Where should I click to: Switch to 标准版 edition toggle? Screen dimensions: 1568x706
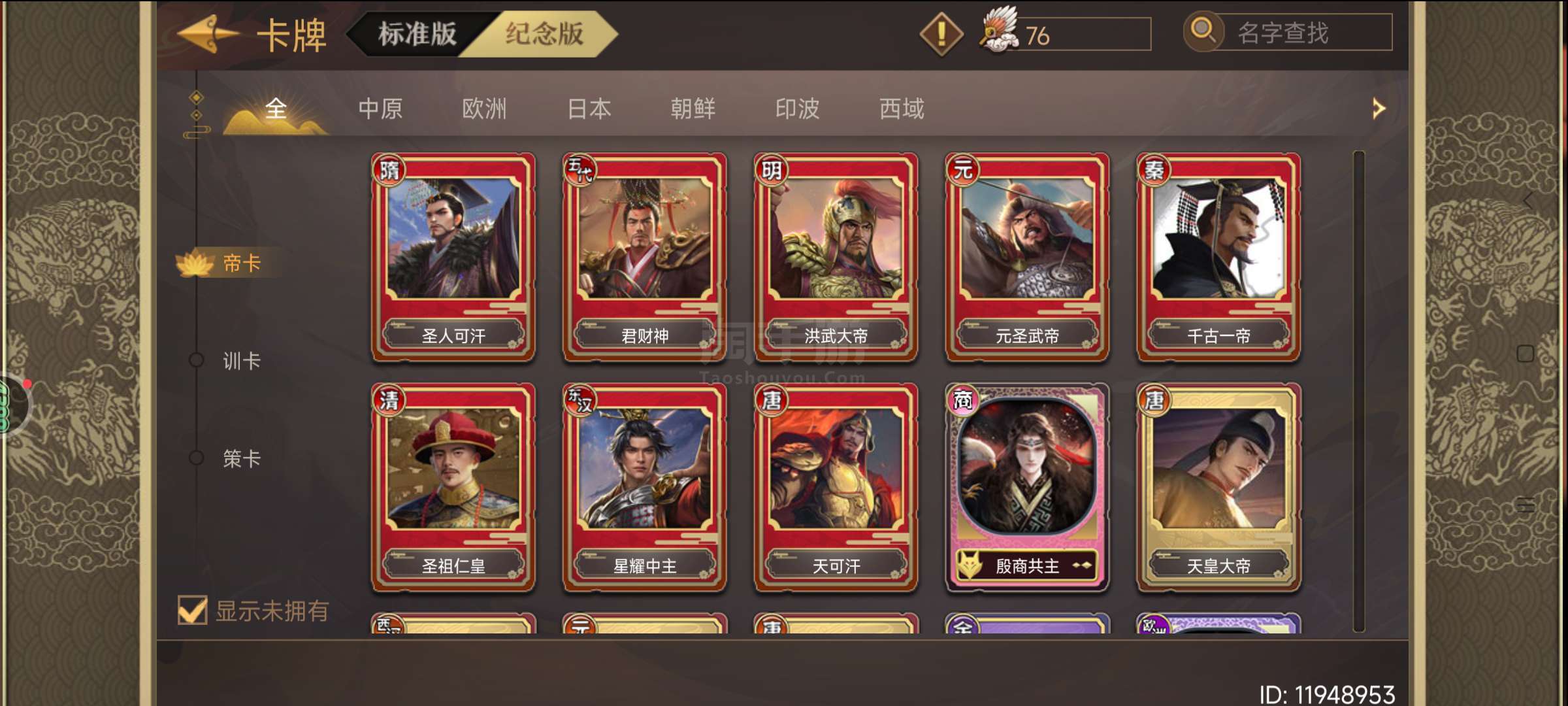coord(417,34)
